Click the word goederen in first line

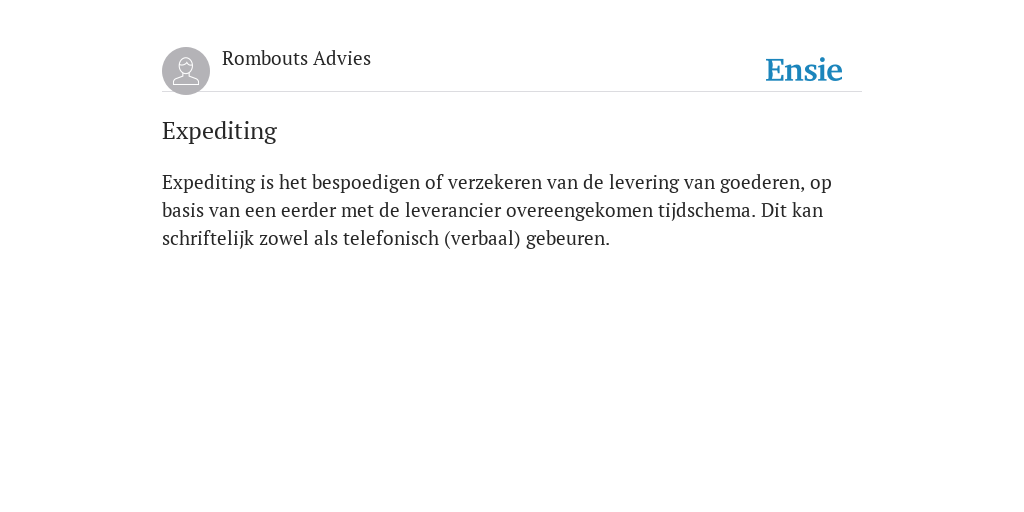click(761, 183)
